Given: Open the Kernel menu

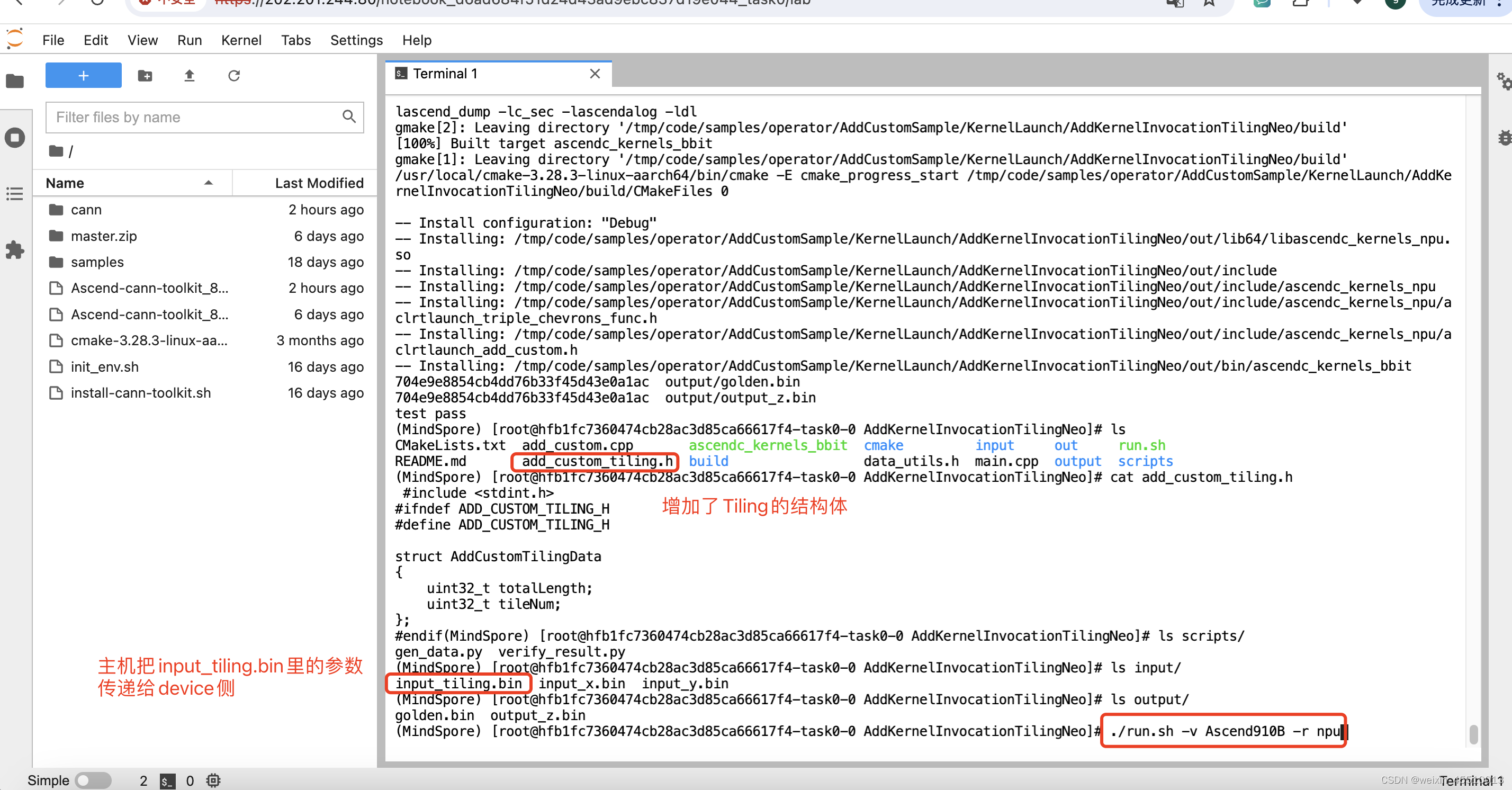Looking at the screenshot, I should pyautogui.click(x=241, y=40).
